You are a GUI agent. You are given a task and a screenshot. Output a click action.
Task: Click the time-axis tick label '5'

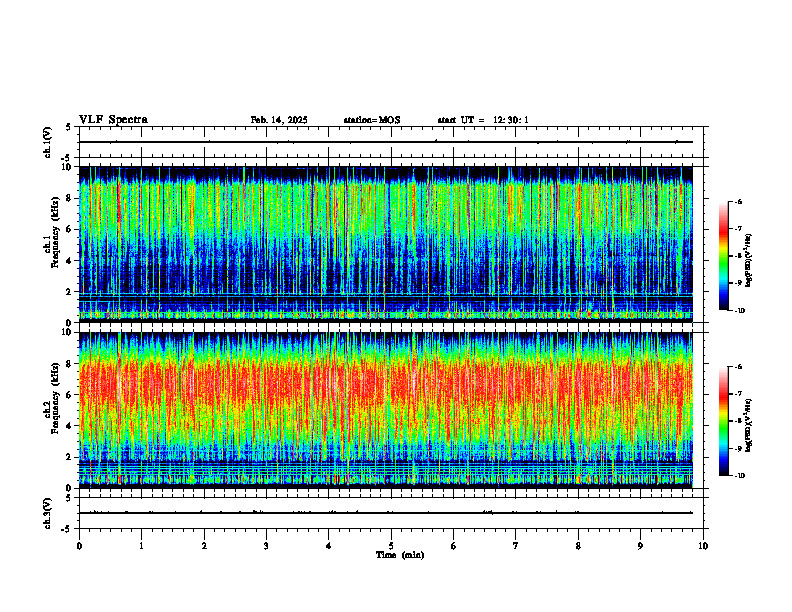tap(391, 546)
